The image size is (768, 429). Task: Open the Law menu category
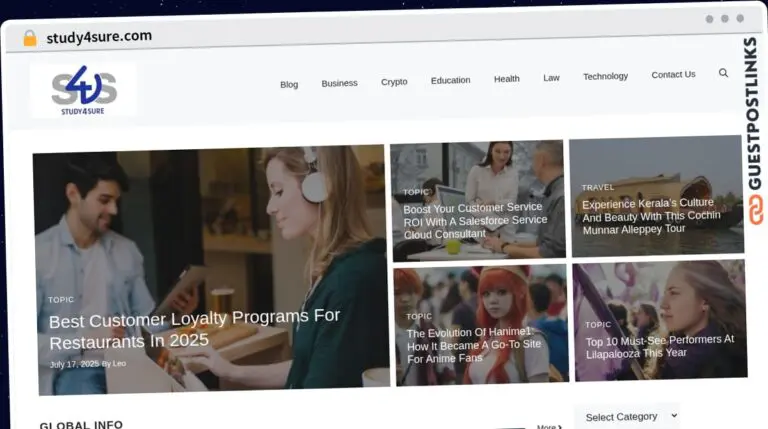click(551, 78)
